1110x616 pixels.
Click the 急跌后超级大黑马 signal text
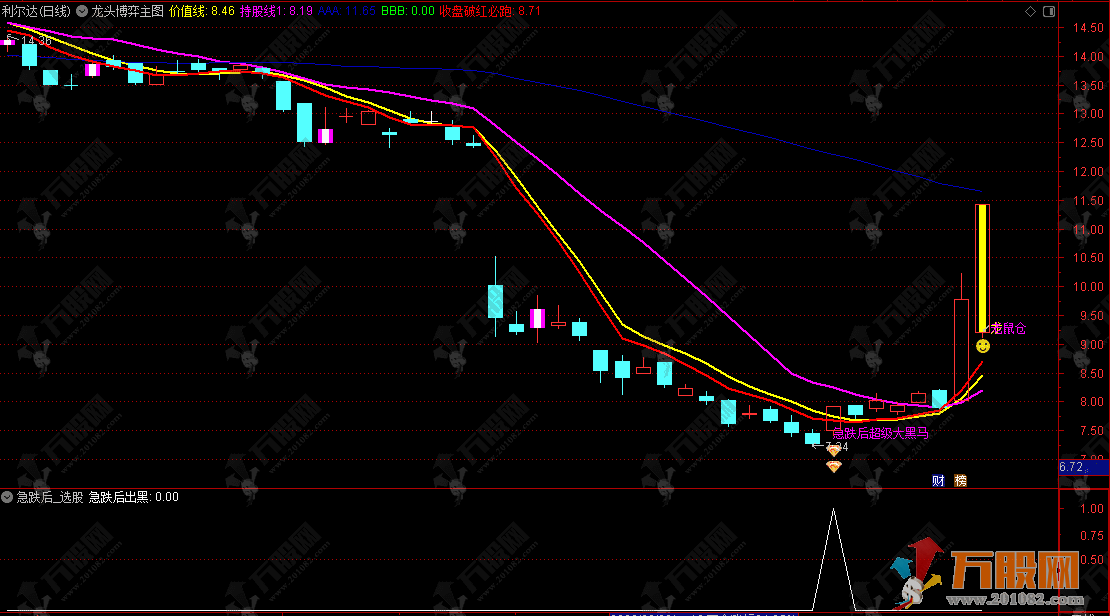880,434
